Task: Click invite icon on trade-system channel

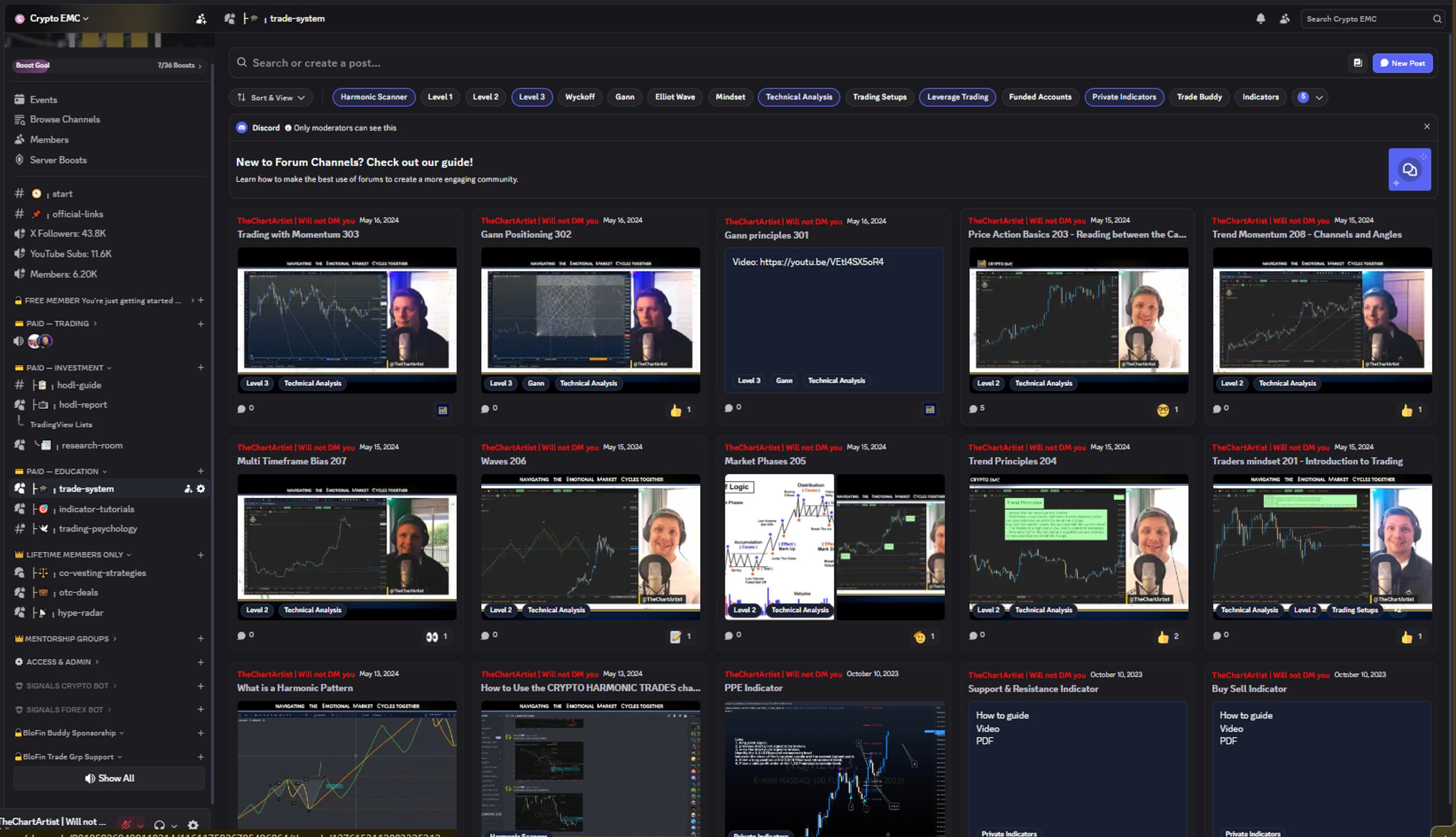Action: point(188,489)
